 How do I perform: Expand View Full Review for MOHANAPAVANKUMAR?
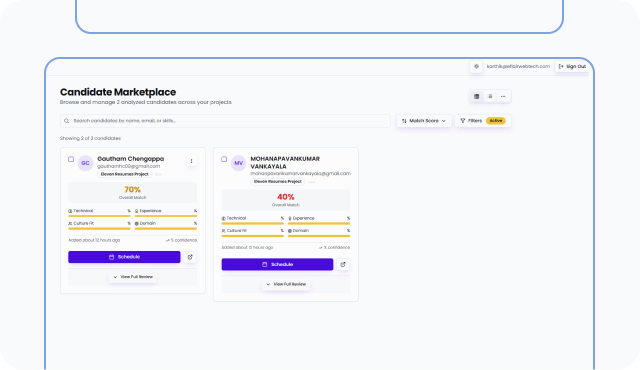click(286, 284)
